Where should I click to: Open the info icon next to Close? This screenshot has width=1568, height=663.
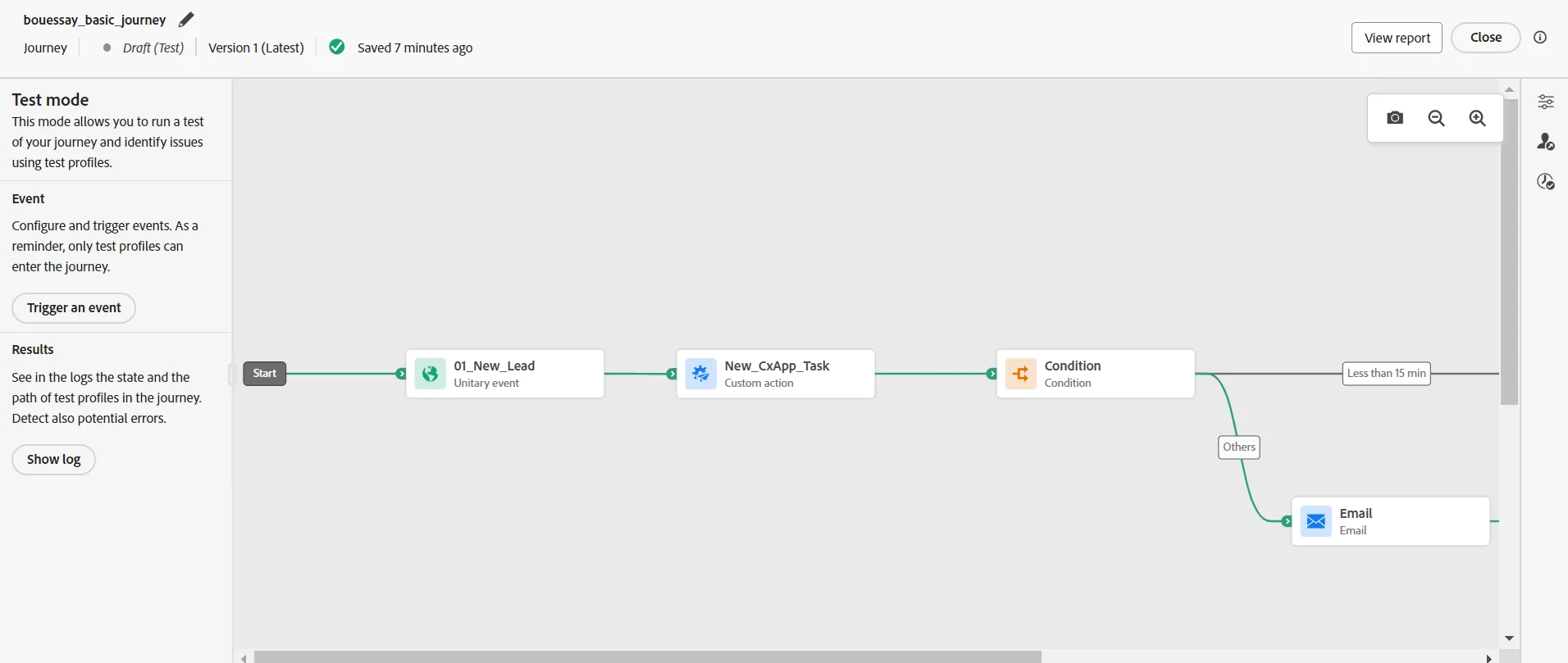click(x=1540, y=38)
